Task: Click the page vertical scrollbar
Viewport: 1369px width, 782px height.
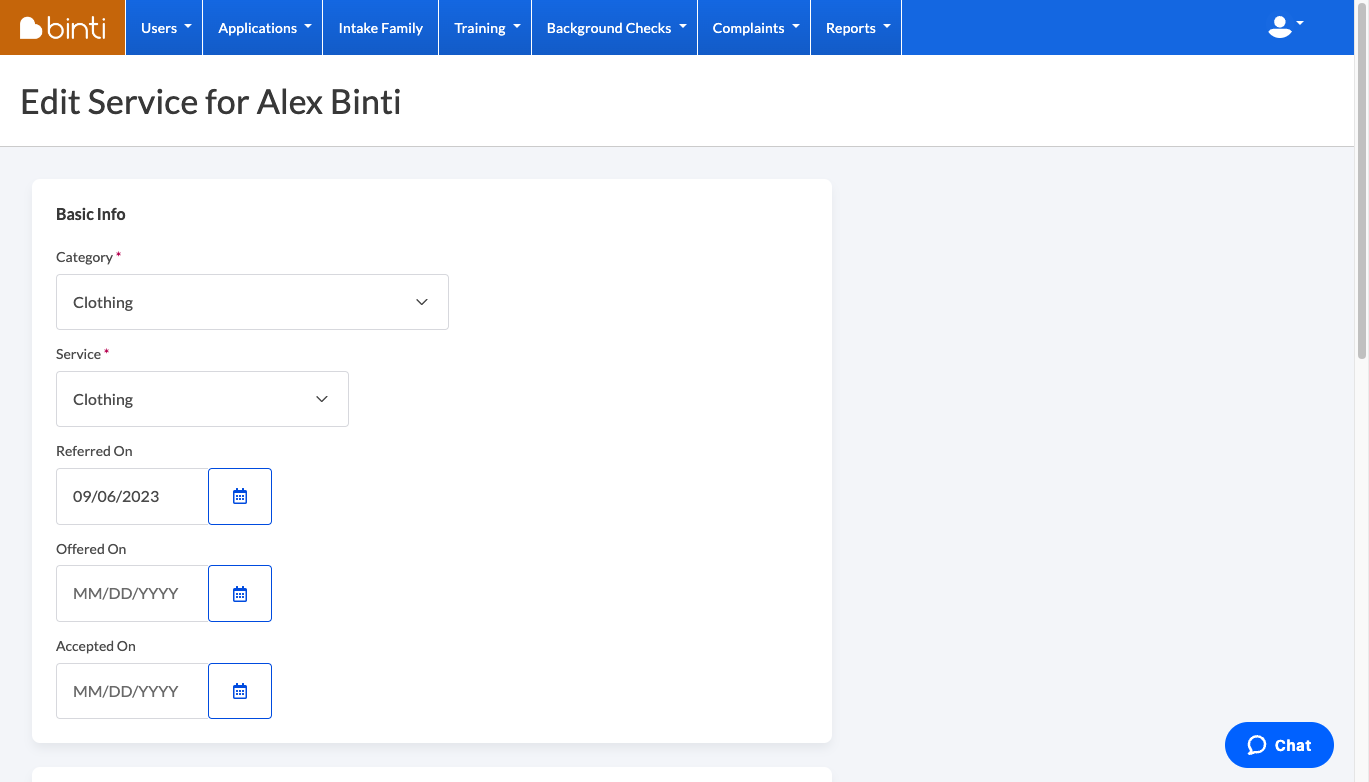Action: tap(1362, 180)
